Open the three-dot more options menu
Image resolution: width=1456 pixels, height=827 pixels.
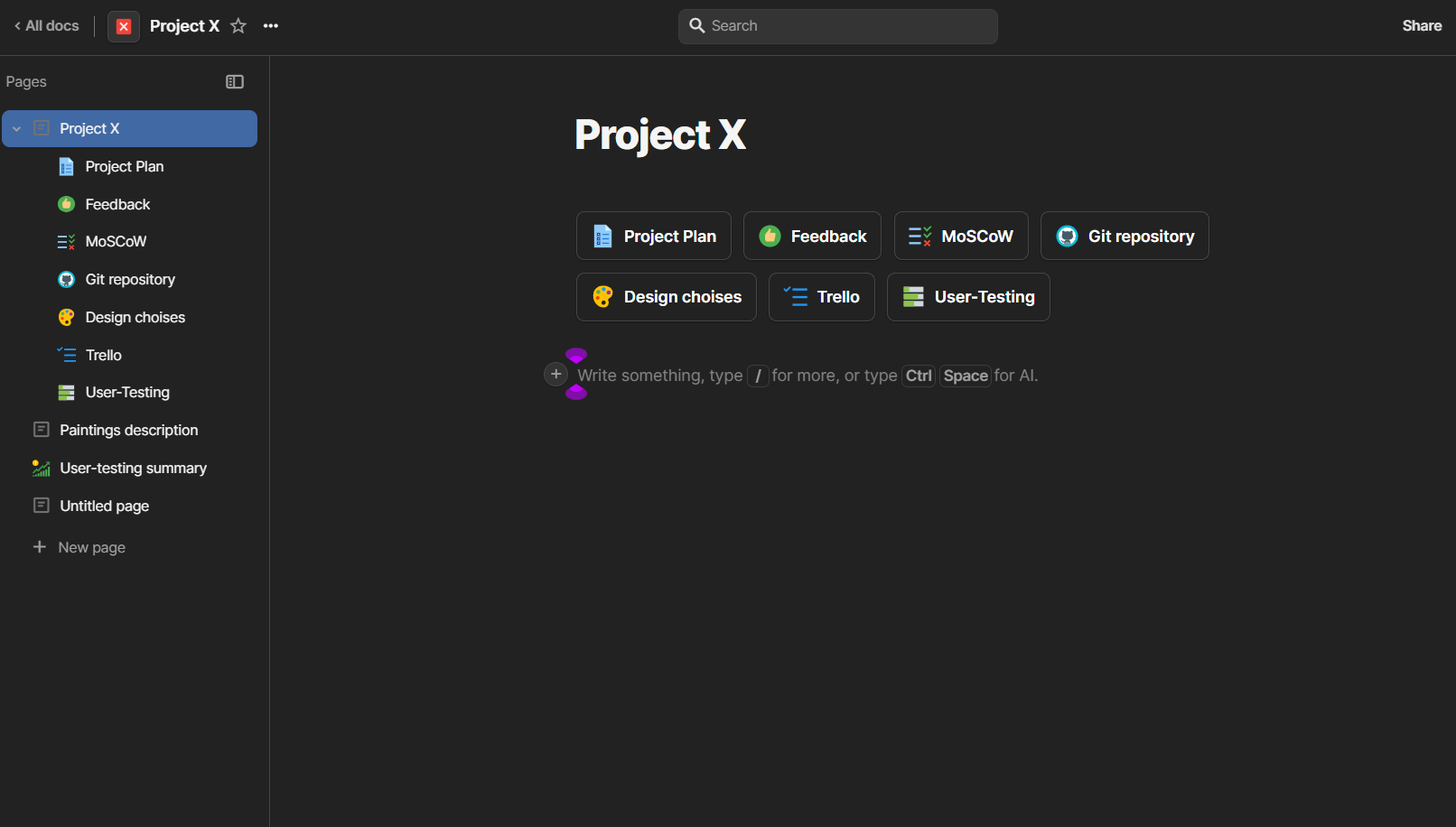[271, 26]
